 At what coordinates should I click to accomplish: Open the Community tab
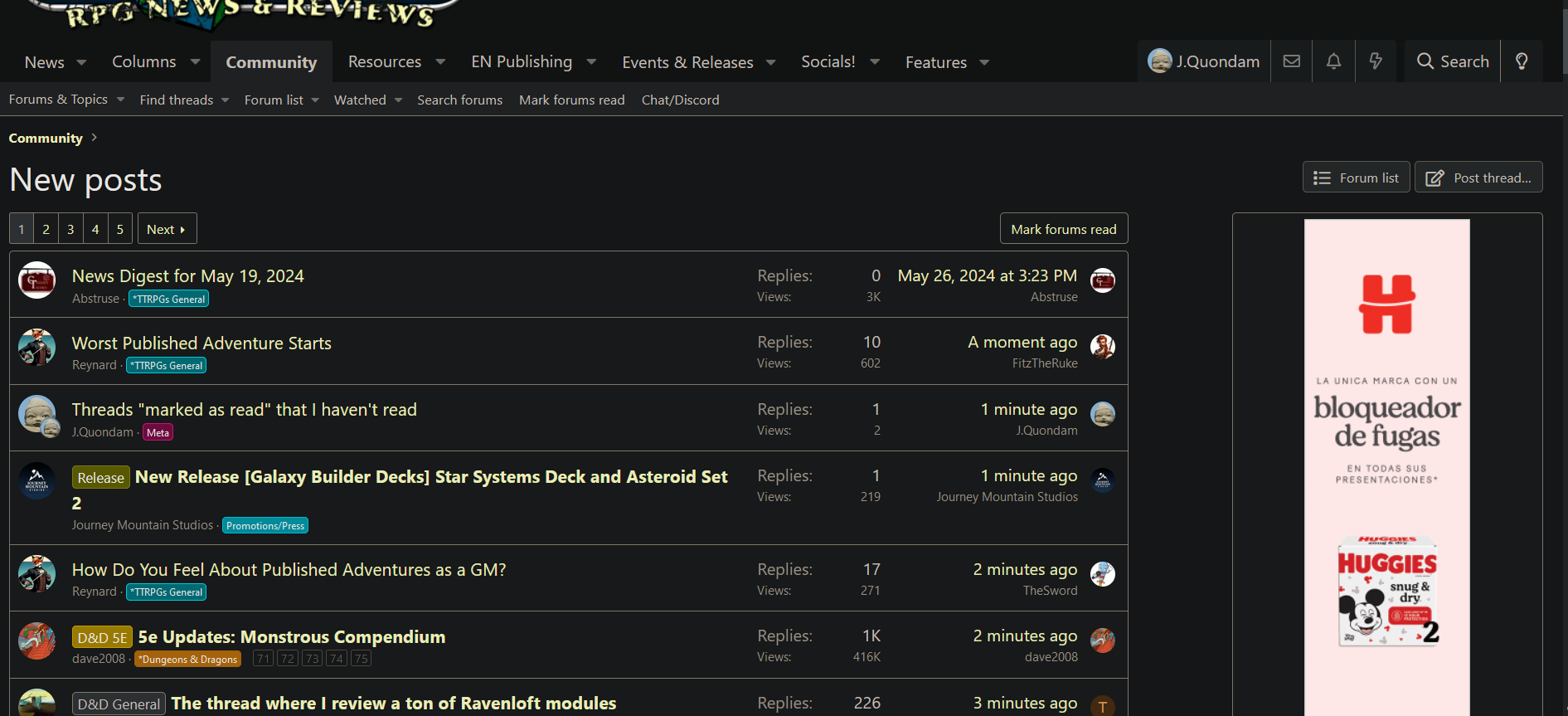[x=271, y=63]
